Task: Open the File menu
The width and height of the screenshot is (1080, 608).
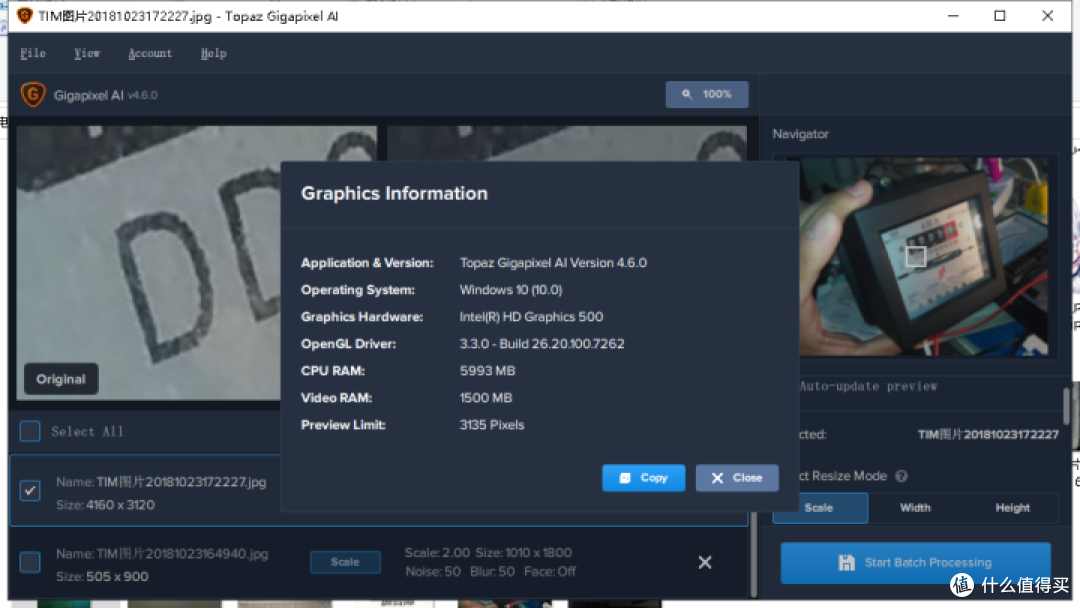Action: (x=32, y=54)
